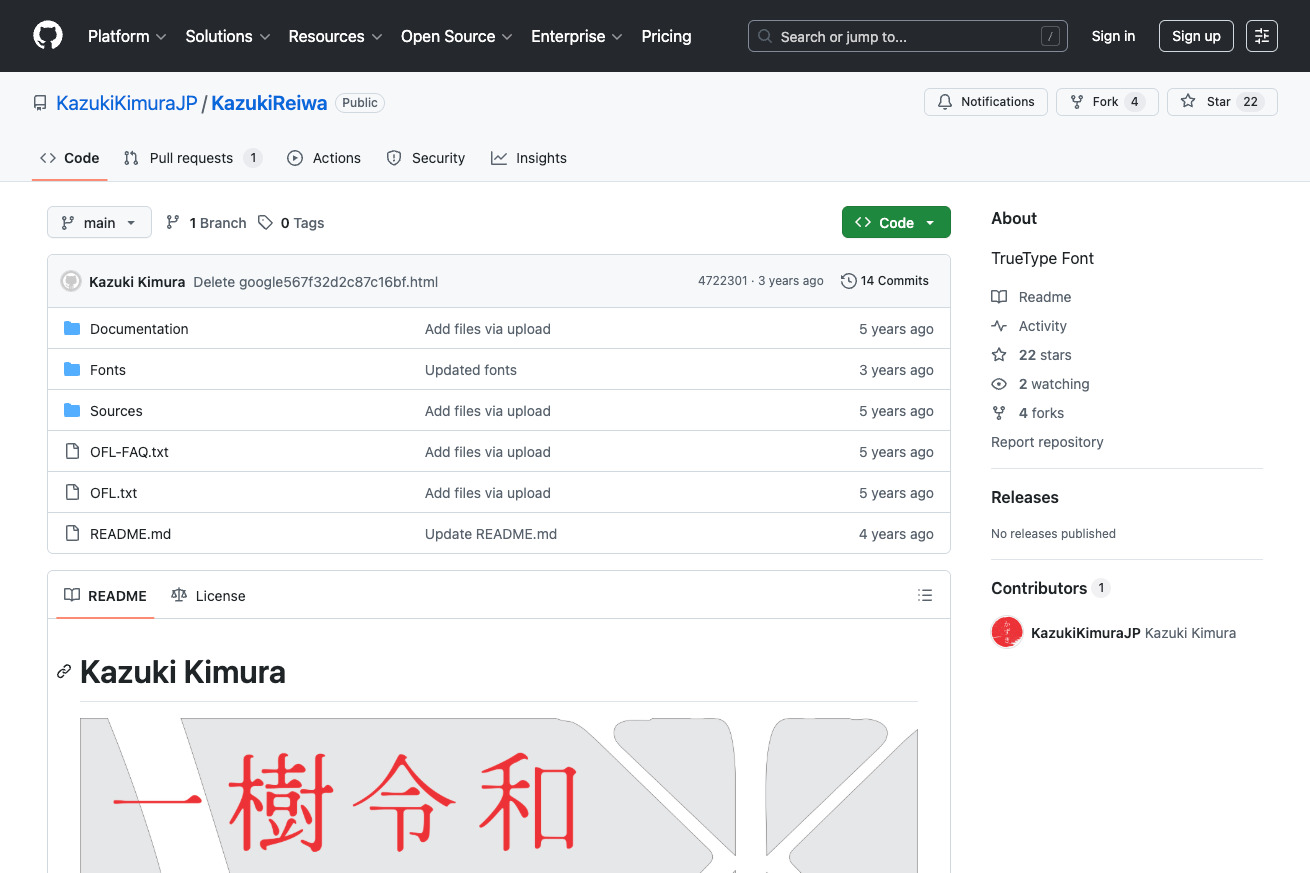This screenshot has height=873, width=1310.
Task: Open the green Code dropdown
Action: (895, 223)
